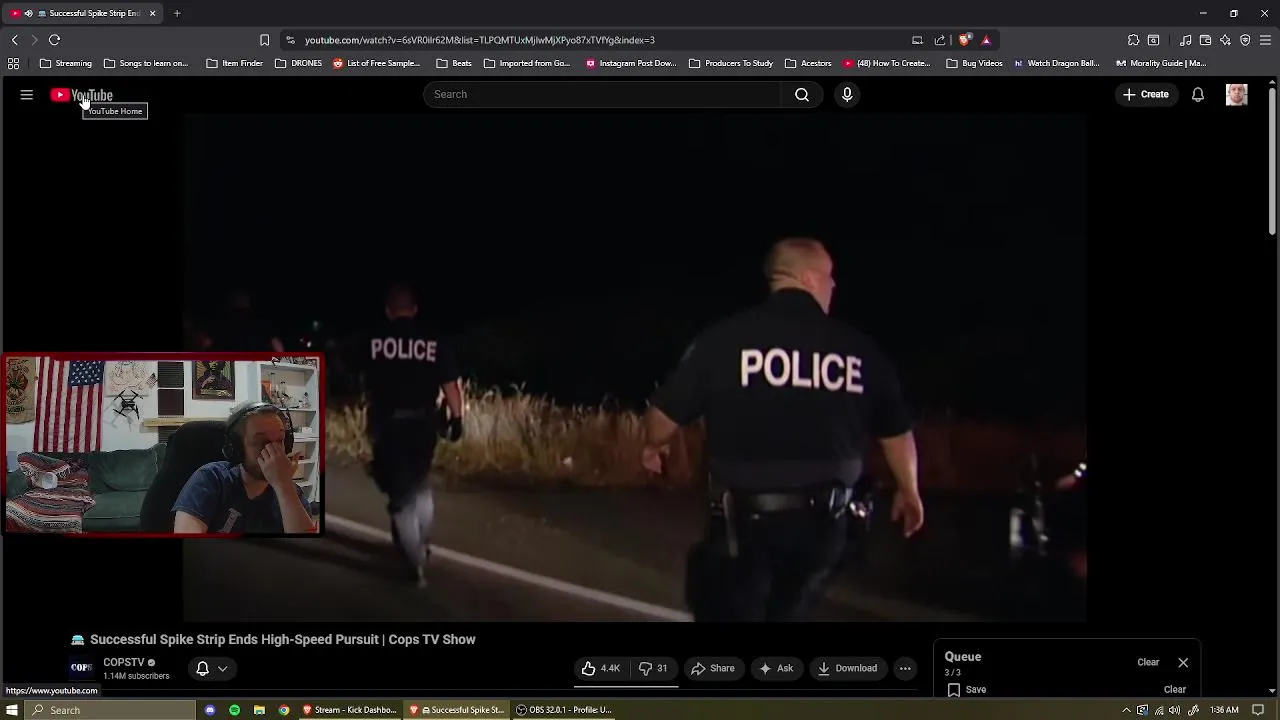
Task: Start voice search with the microphone icon
Action: [847, 94]
